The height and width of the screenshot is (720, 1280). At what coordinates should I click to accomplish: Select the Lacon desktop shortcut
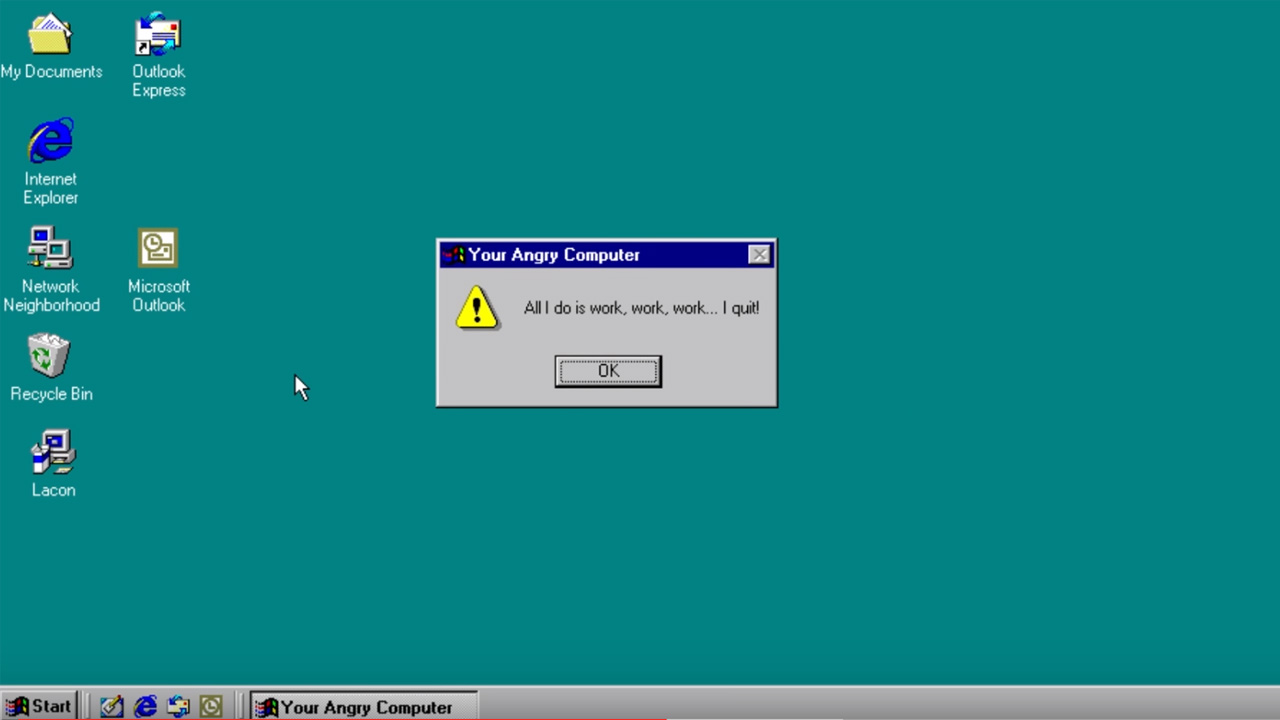point(52,454)
